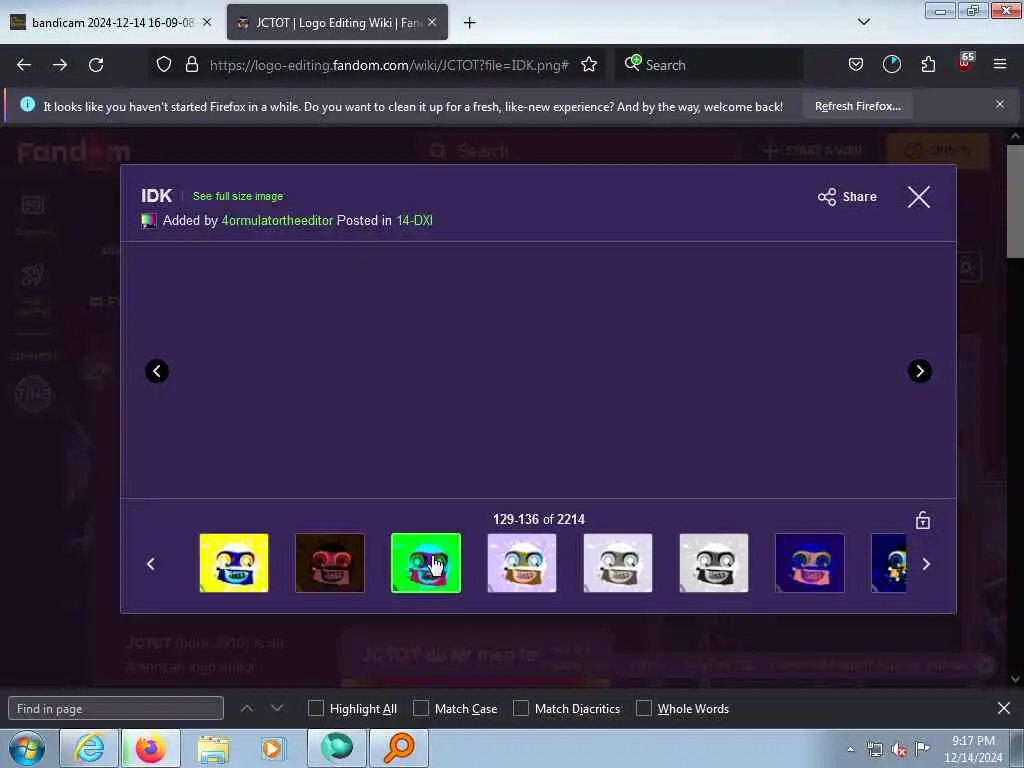The image size is (1024, 768).
Task: Select the yellow face thumbnail
Action: pyautogui.click(x=234, y=563)
